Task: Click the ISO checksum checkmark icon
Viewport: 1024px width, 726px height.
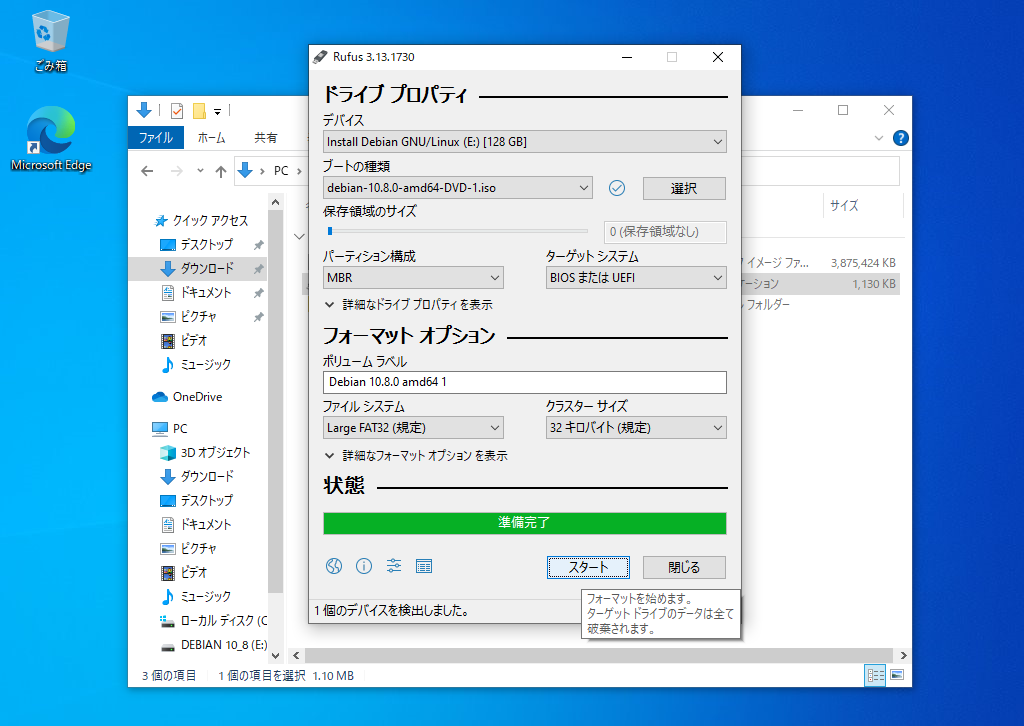Action: (617, 188)
